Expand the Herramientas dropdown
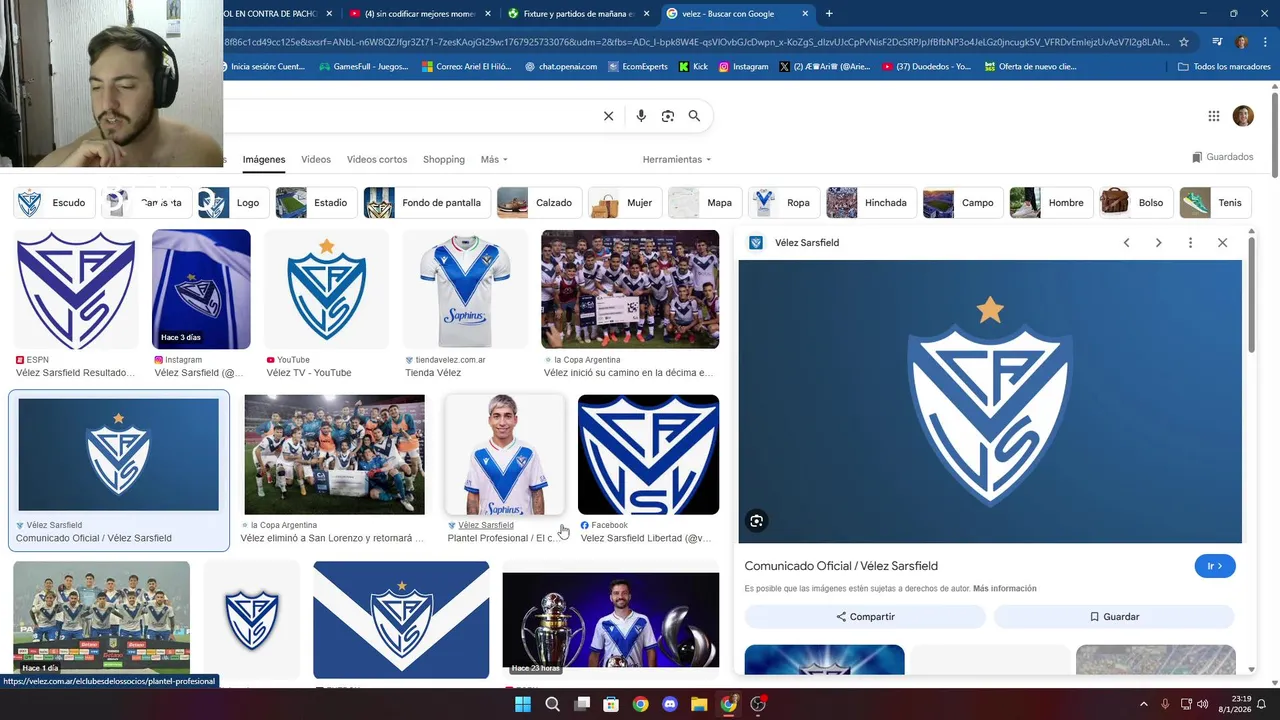This screenshot has height=720, width=1280. click(677, 160)
